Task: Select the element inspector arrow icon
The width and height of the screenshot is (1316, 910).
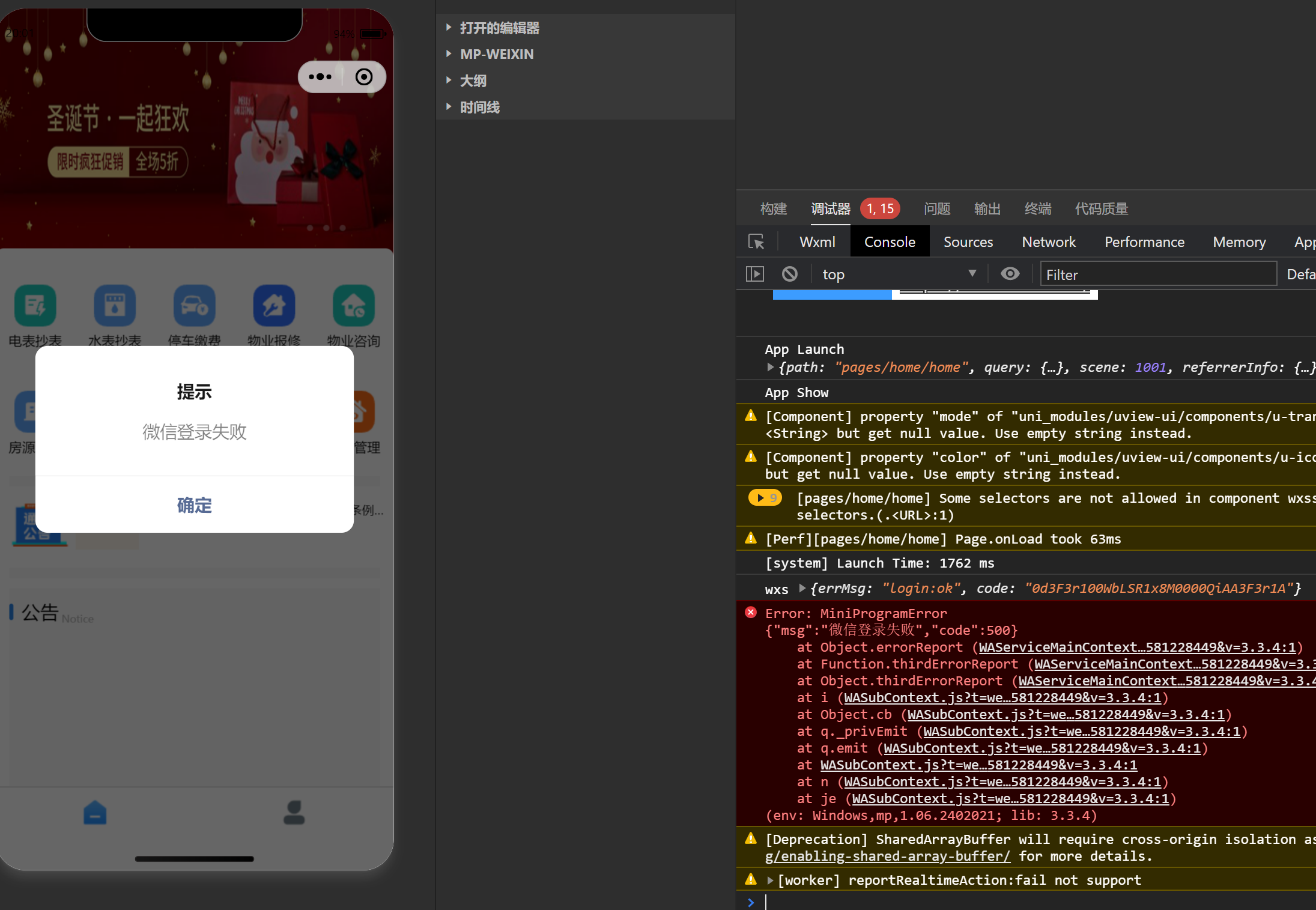Action: pos(756,242)
